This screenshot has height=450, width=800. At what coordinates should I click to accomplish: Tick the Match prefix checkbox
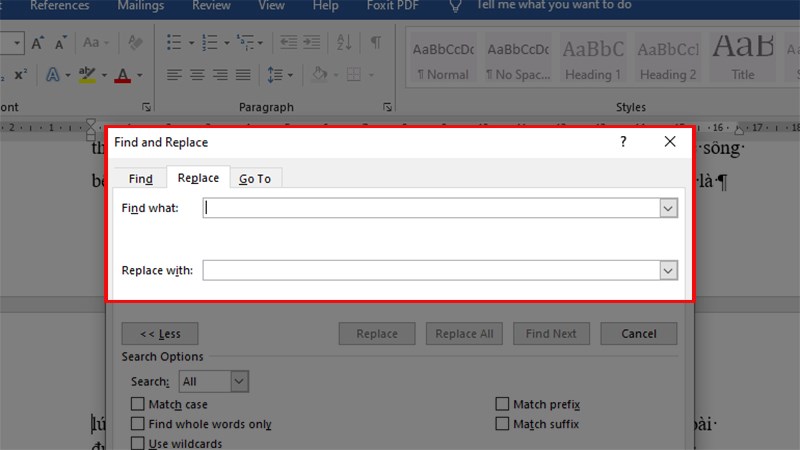tap(502, 404)
